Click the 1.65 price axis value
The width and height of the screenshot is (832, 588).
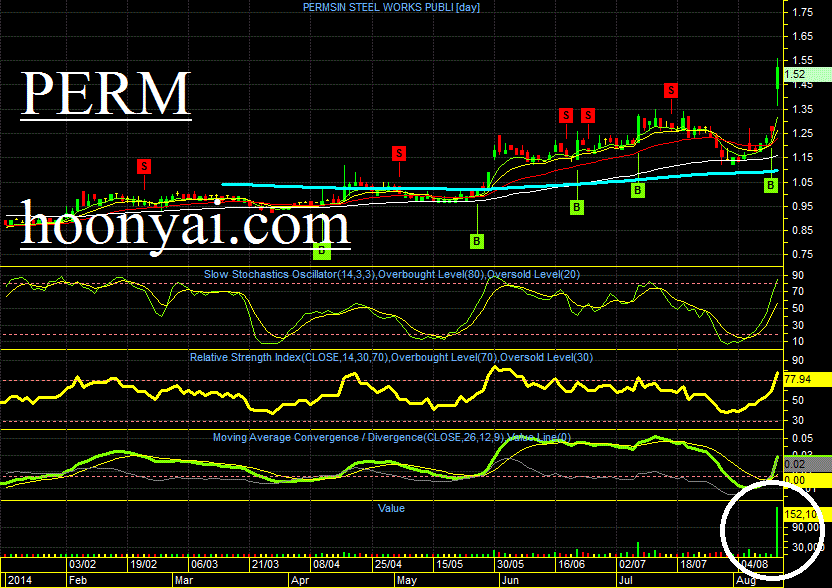point(802,37)
